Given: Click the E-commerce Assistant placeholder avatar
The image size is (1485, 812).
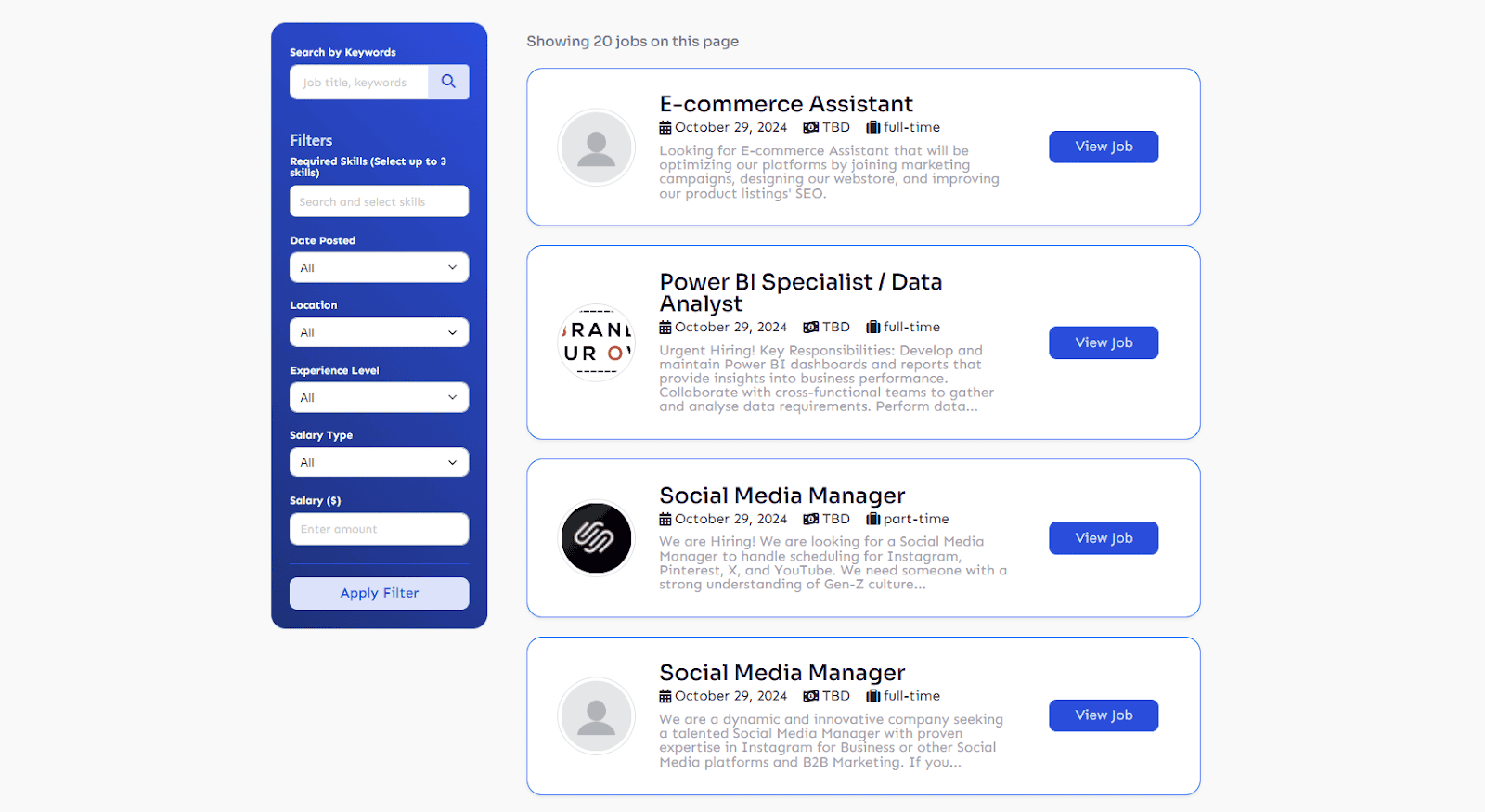Looking at the screenshot, I should click(x=596, y=148).
